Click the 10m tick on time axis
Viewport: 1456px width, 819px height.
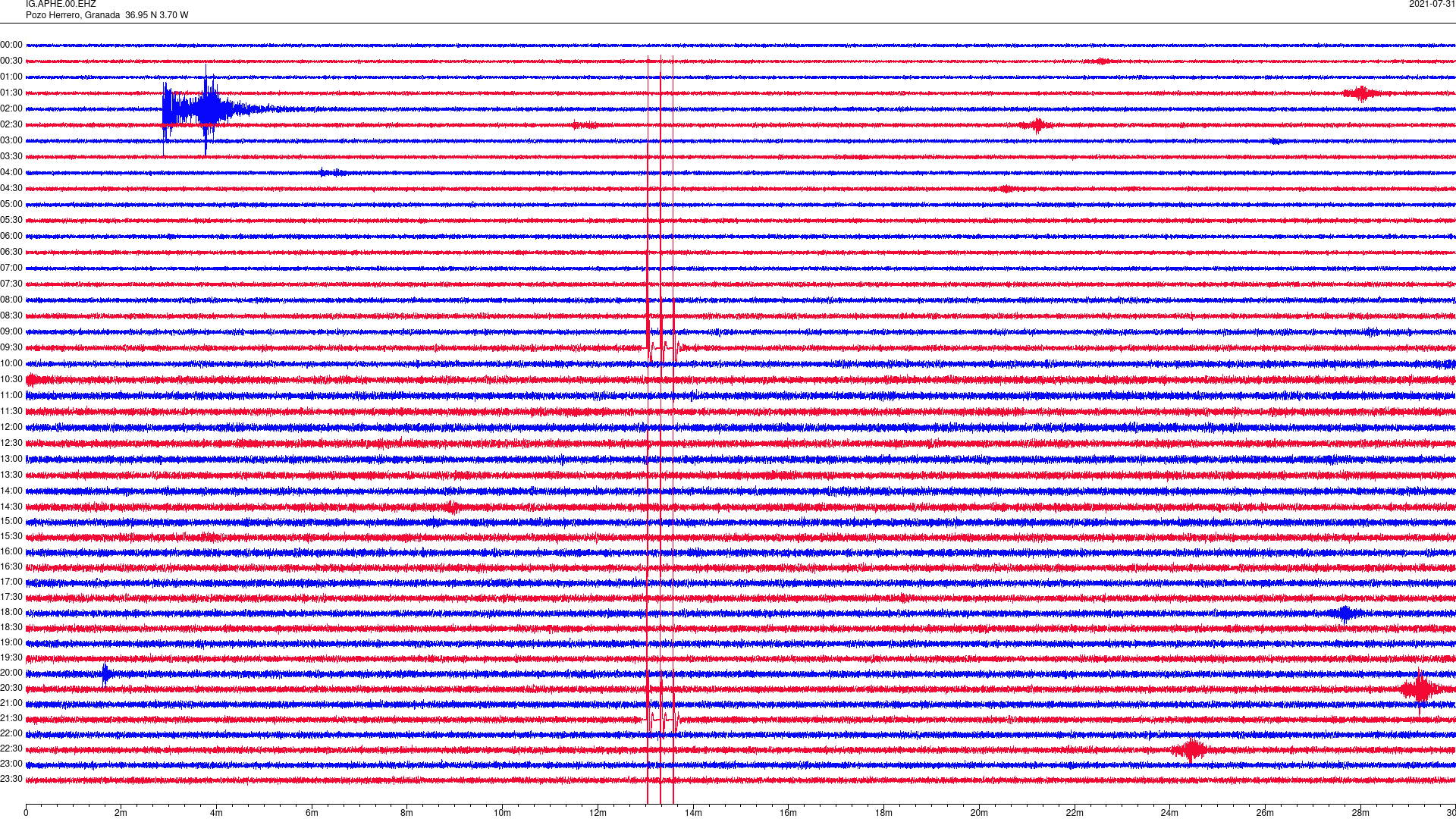[502, 813]
